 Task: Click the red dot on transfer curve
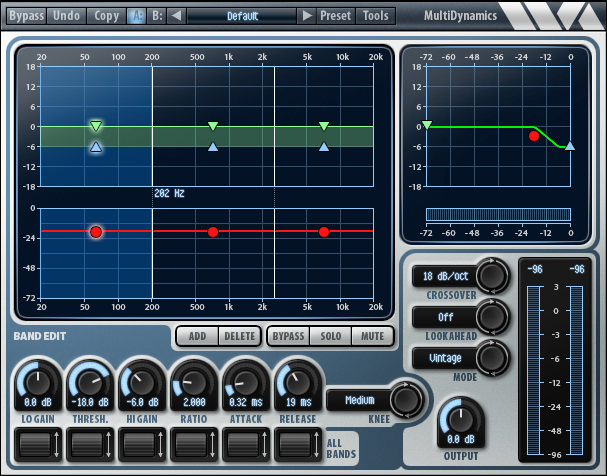point(534,136)
